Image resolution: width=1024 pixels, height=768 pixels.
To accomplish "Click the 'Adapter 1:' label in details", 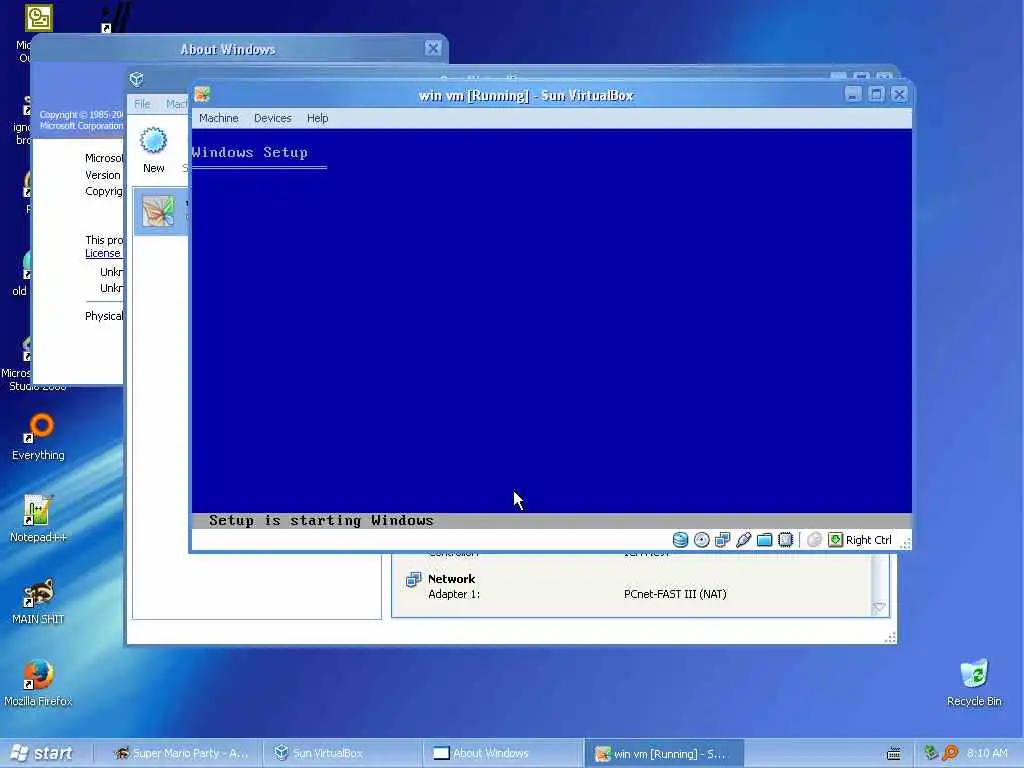I will pos(454,594).
